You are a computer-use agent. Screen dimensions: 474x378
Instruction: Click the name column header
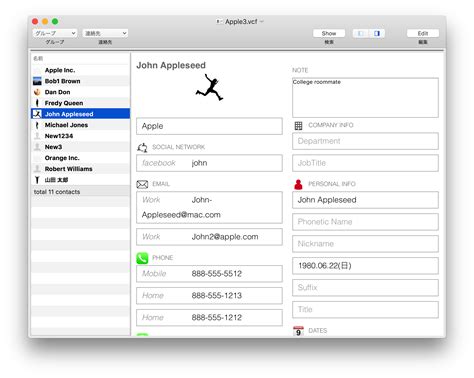click(80, 58)
